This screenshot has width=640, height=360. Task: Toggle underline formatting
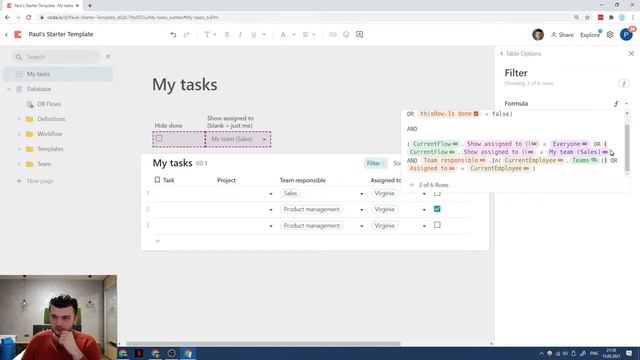253,35
